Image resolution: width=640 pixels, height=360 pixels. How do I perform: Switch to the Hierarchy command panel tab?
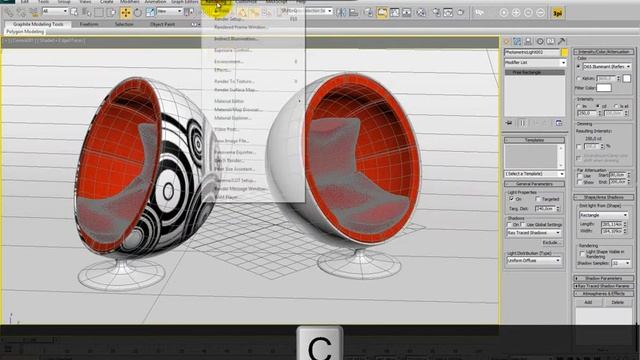(x=528, y=41)
